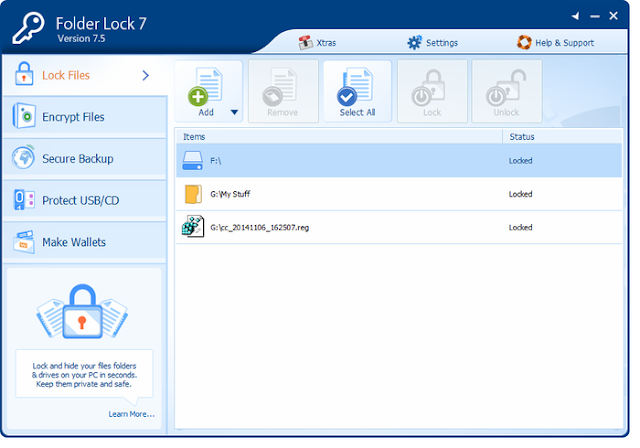Click the Settings gear icon
The image size is (640, 448).
point(414,42)
